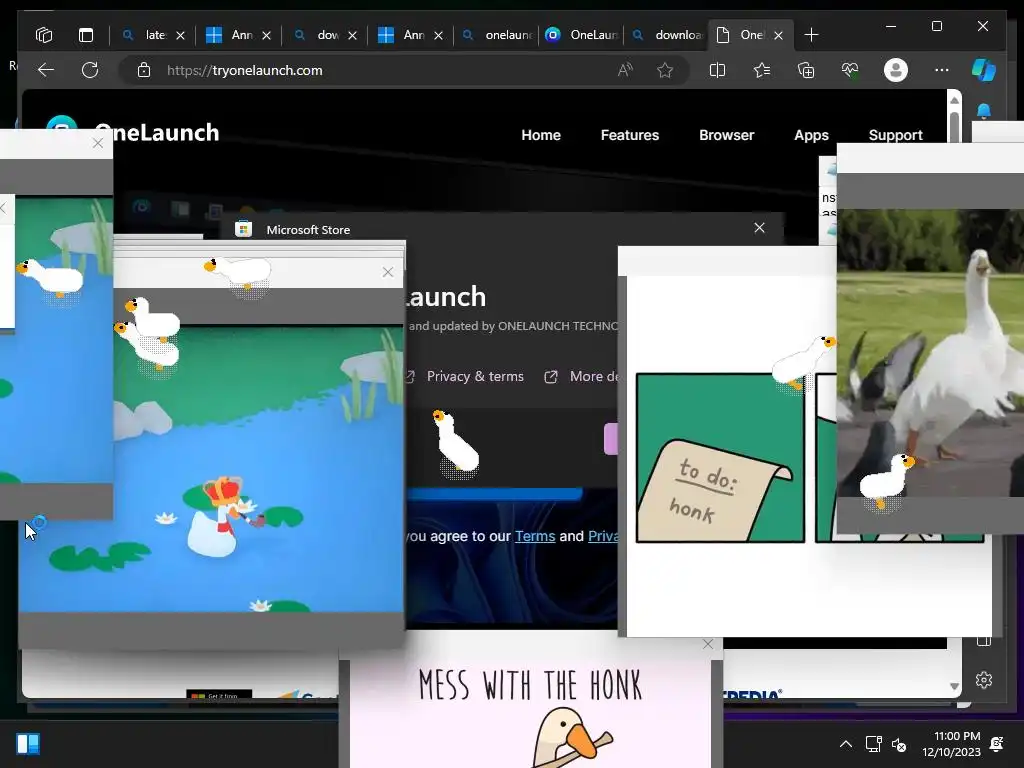Open notifications bell in Edge sidebar
The height and width of the screenshot is (768, 1024).
(984, 112)
